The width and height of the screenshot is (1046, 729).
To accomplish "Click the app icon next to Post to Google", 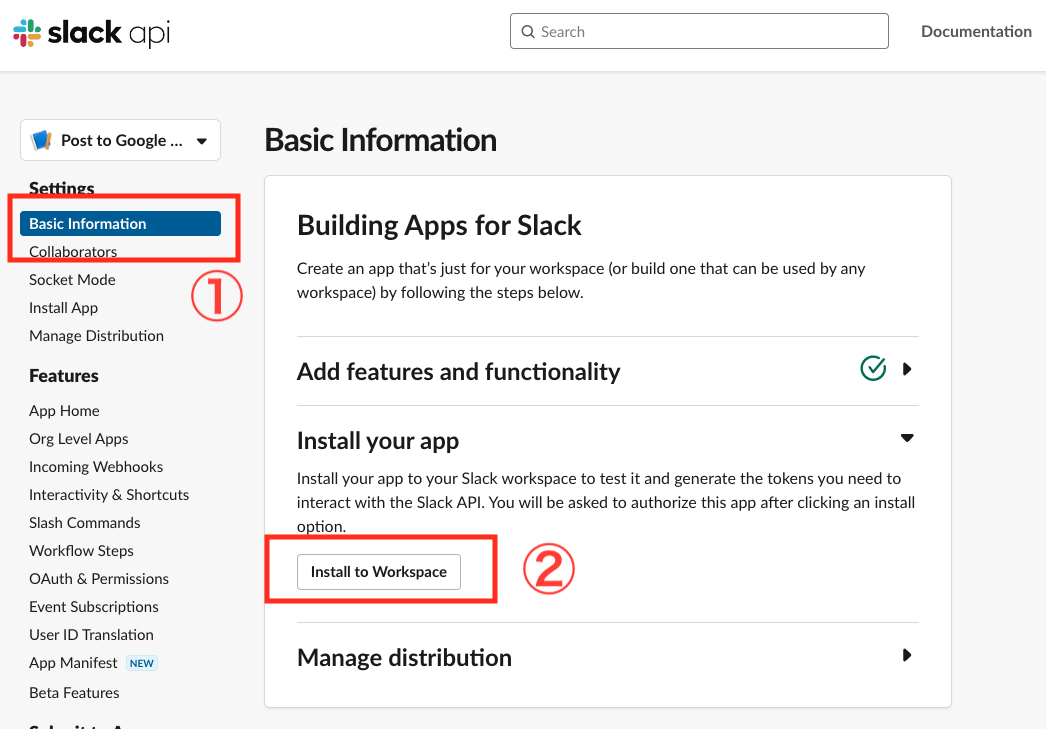I will pyautogui.click(x=42, y=140).
